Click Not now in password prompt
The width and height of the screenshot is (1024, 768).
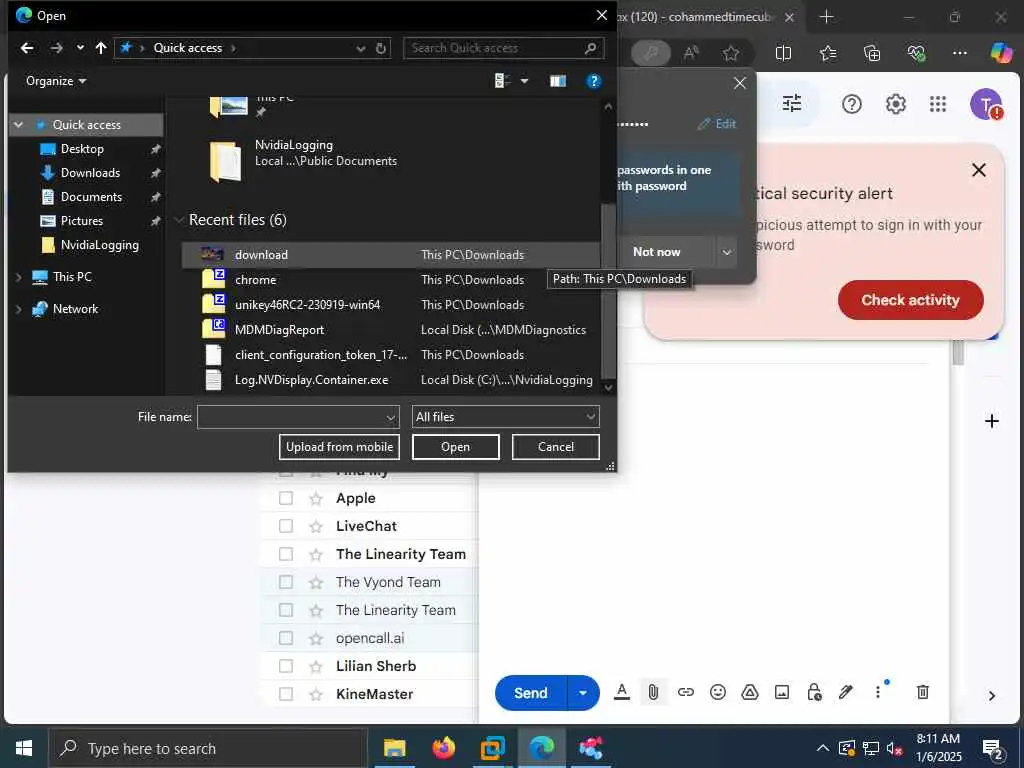point(656,252)
